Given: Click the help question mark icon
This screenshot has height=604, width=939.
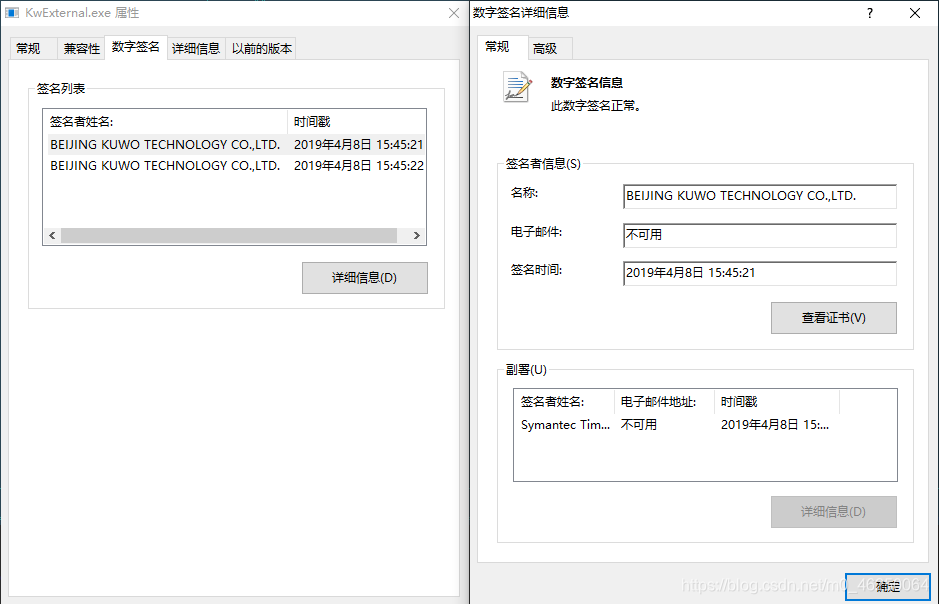Looking at the screenshot, I should tap(869, 13).
